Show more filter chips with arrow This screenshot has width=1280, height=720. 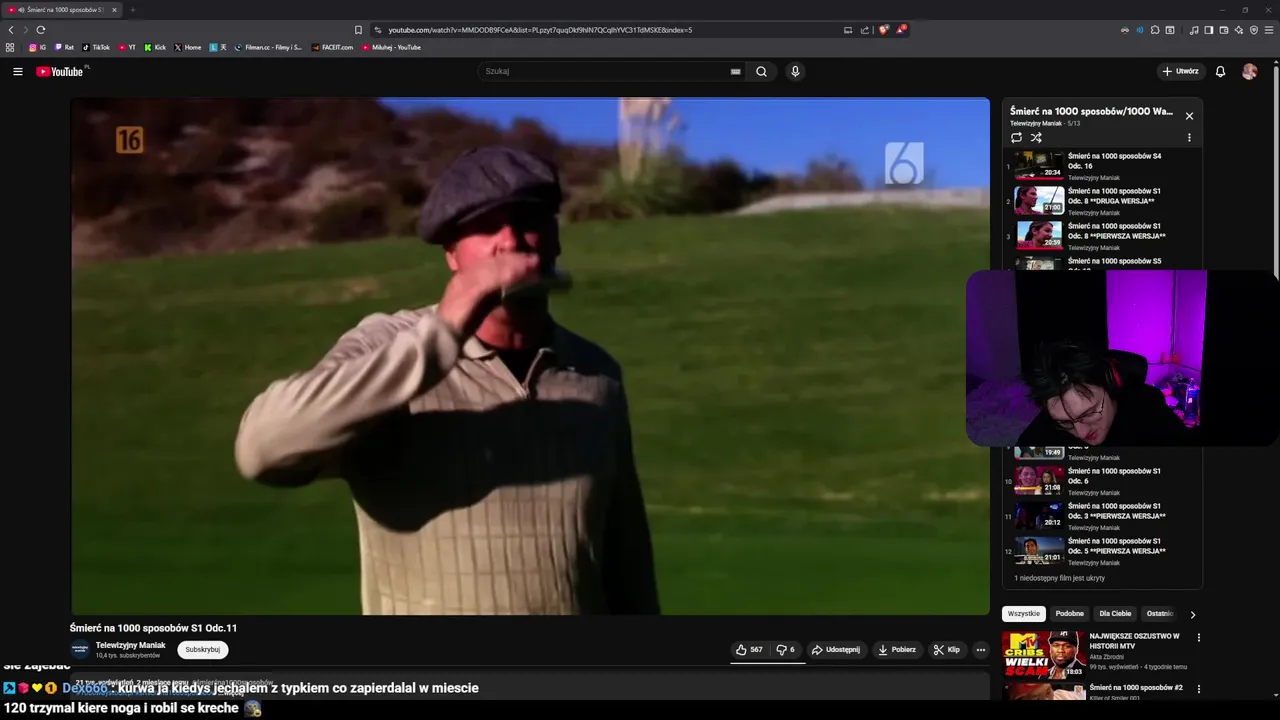[1192, 614]
